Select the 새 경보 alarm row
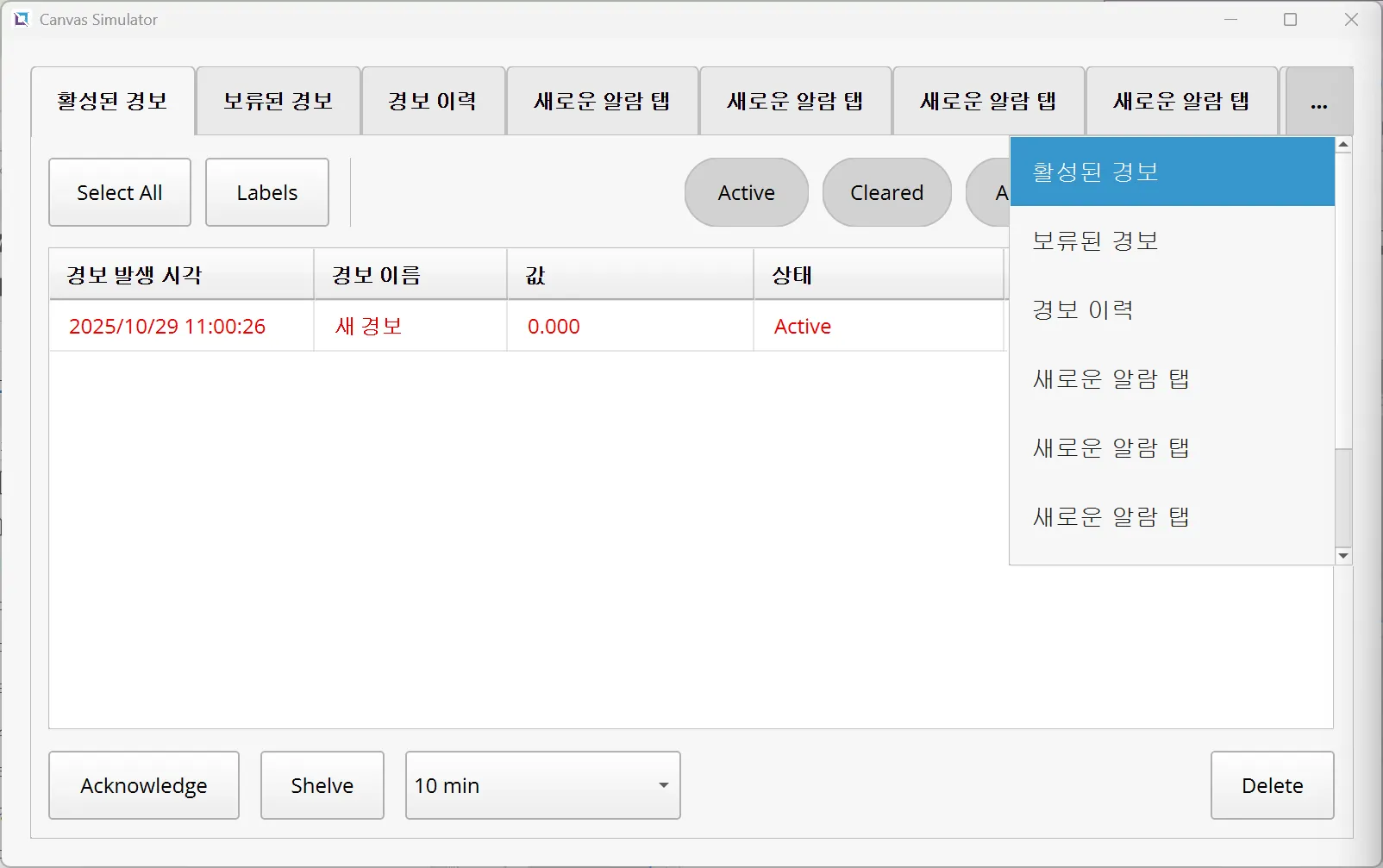The width and height of the screenshot is (1383, 868). tap(369, 326)
